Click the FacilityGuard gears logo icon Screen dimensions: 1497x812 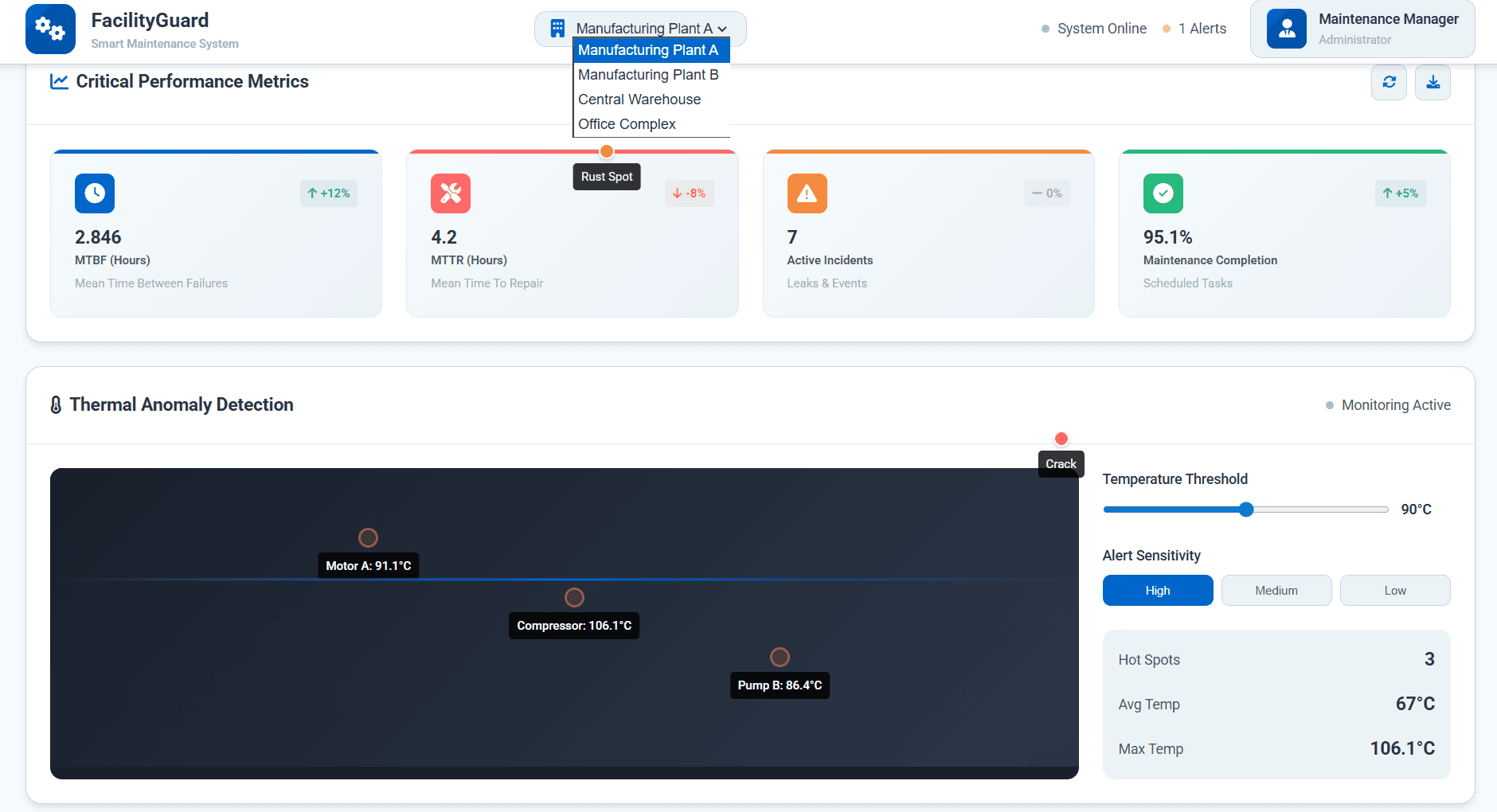click(x=50, y=29)
